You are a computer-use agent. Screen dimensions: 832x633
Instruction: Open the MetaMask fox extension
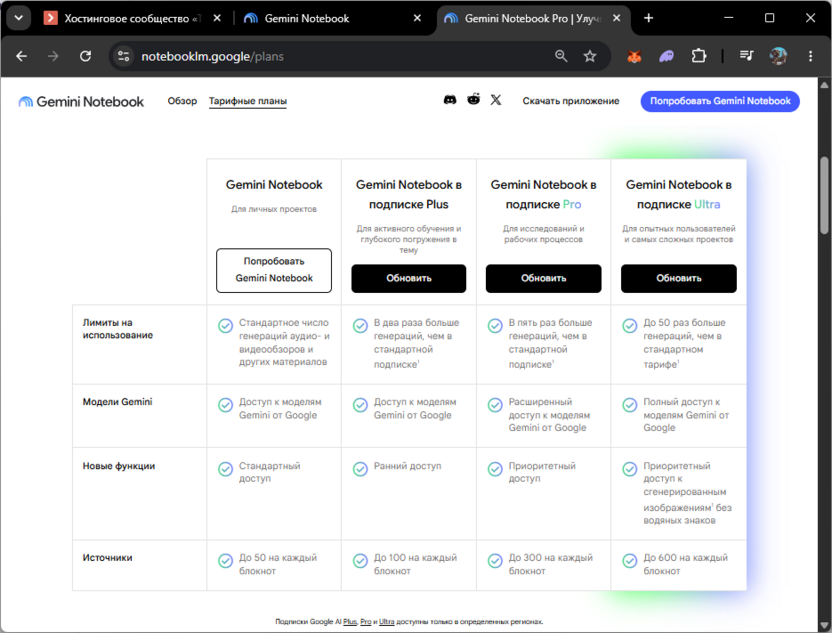click(x=634, y=56)
